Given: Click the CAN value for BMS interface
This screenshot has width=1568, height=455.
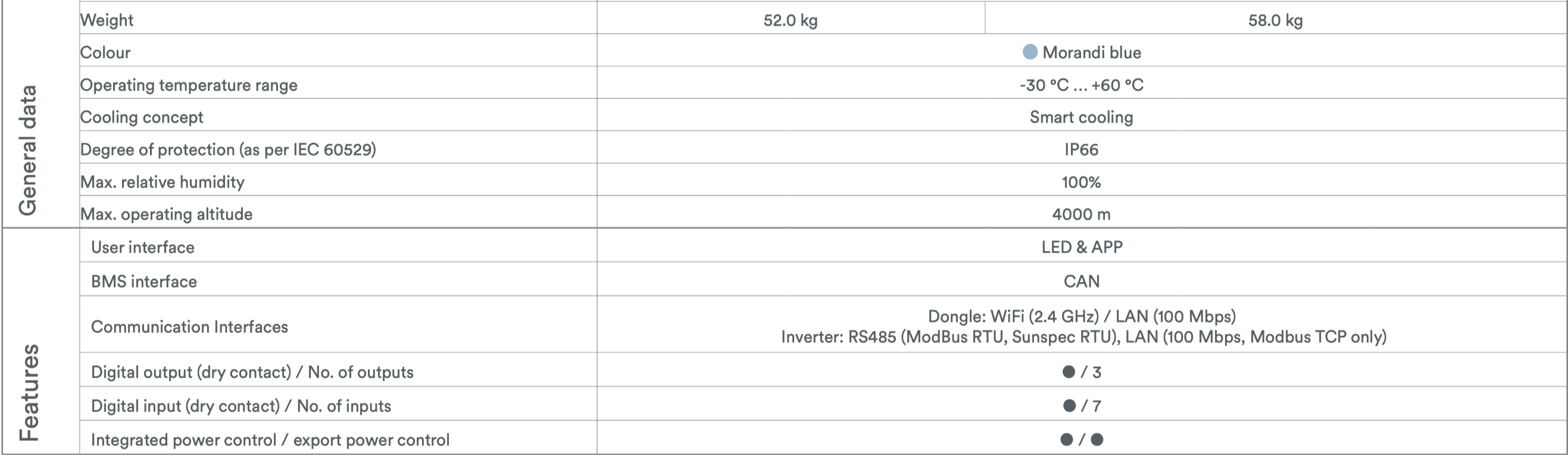Looking at the screenshot, I should [x=1082, y=281].
